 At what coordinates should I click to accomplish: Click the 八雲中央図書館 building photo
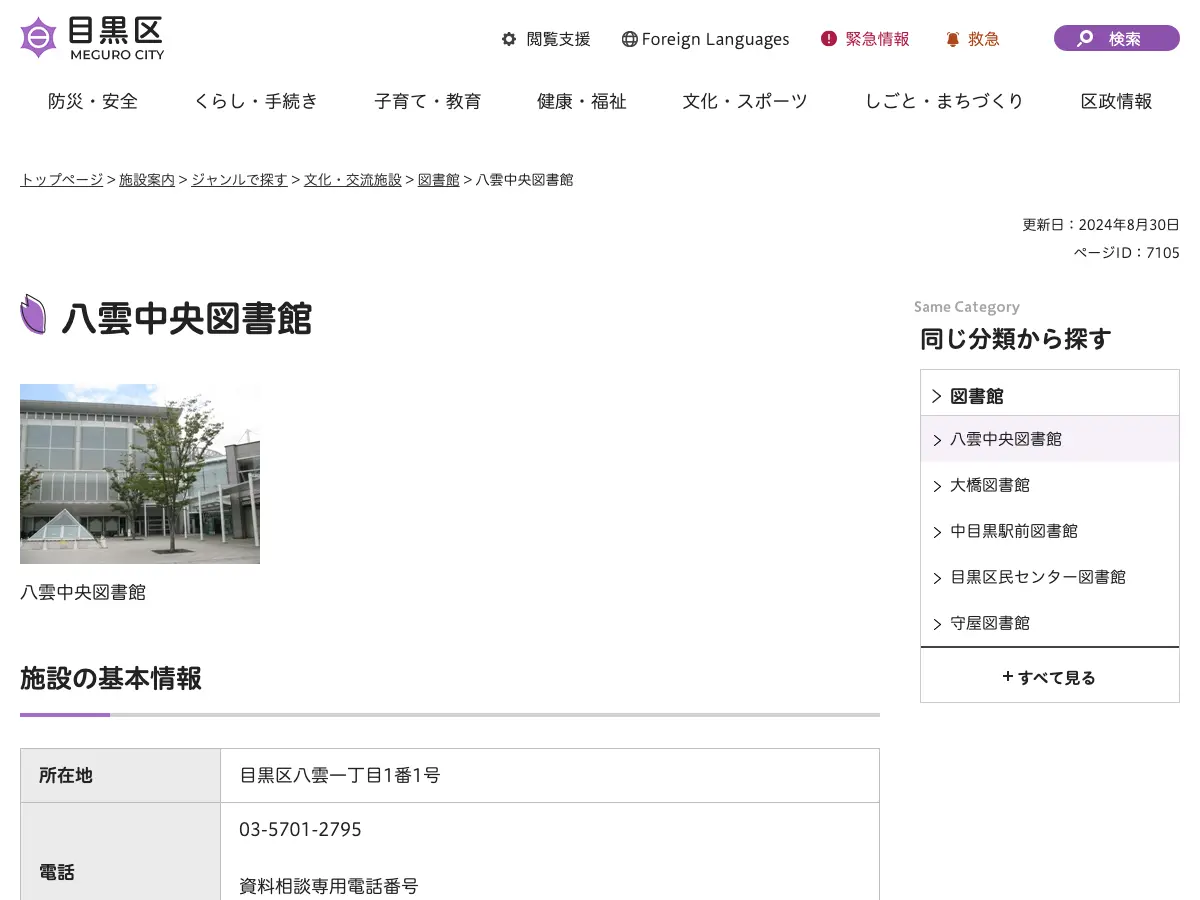pos(140,474)
